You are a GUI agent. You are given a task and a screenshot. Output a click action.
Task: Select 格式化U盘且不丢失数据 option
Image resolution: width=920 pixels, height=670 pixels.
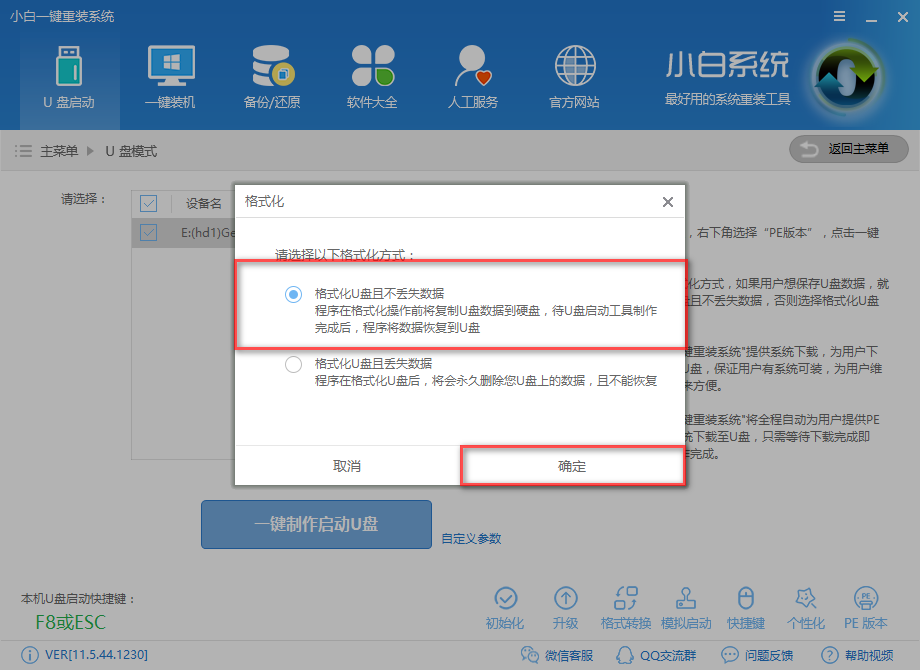click(294, 294)
